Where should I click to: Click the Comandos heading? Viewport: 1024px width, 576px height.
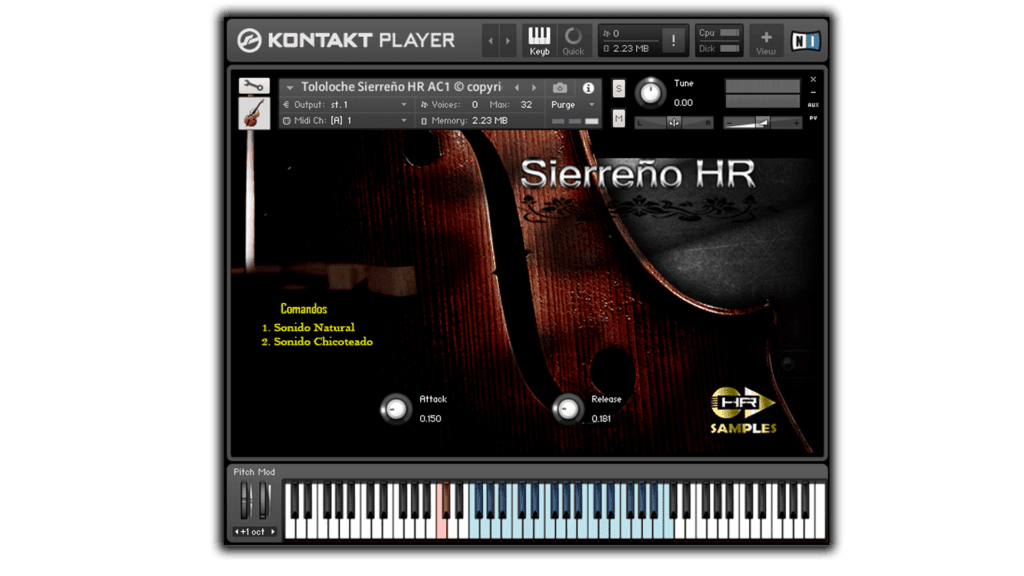[304, 308]
